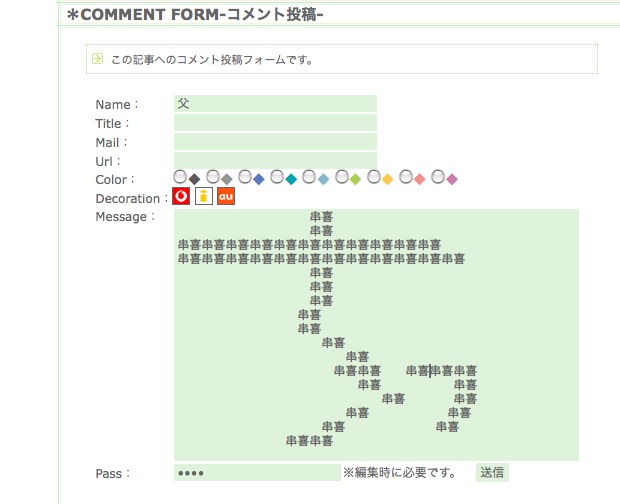Click the arrow icon beside the form notice
This screenshot has height=504, width=620.
98,58
